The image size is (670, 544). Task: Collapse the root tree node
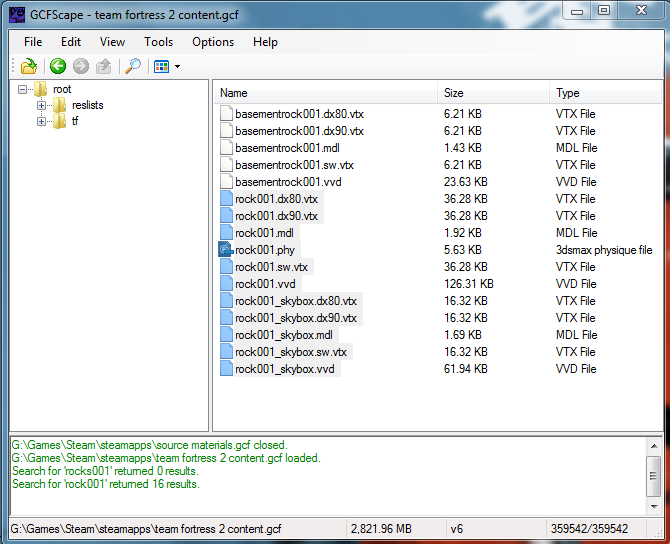tap(22, 89)
